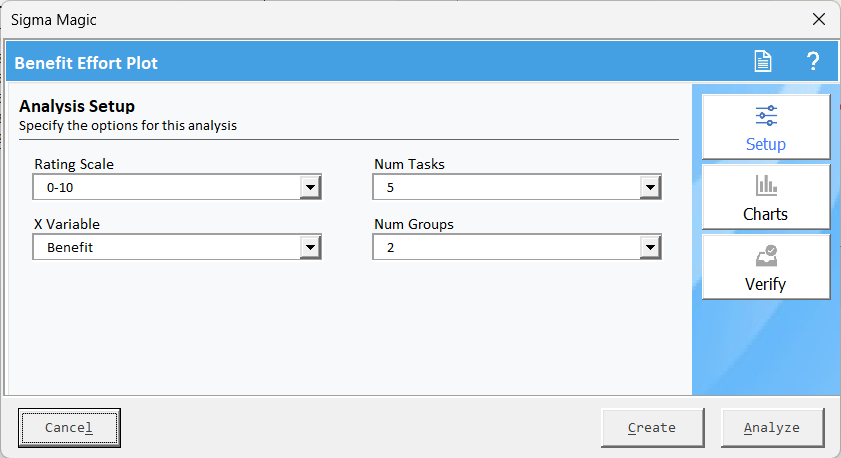Image resolution: width=841 pixels, height=458 pixels.
Task: Open the X Variable dropdown arrow
Action: point(310,248)
